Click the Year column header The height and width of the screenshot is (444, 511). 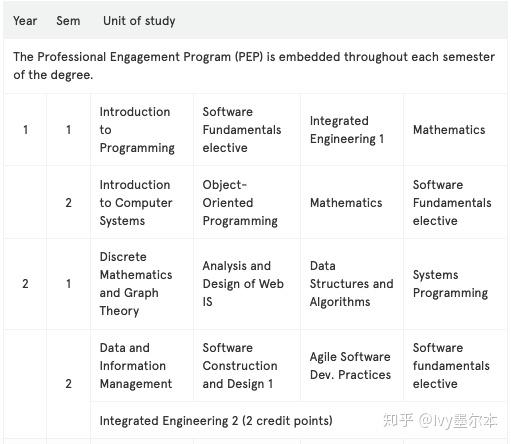pos(25,21)
